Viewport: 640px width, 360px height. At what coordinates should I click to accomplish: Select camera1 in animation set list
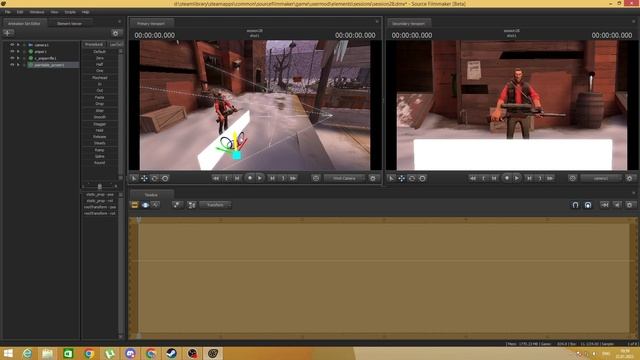tap(41, 45)
